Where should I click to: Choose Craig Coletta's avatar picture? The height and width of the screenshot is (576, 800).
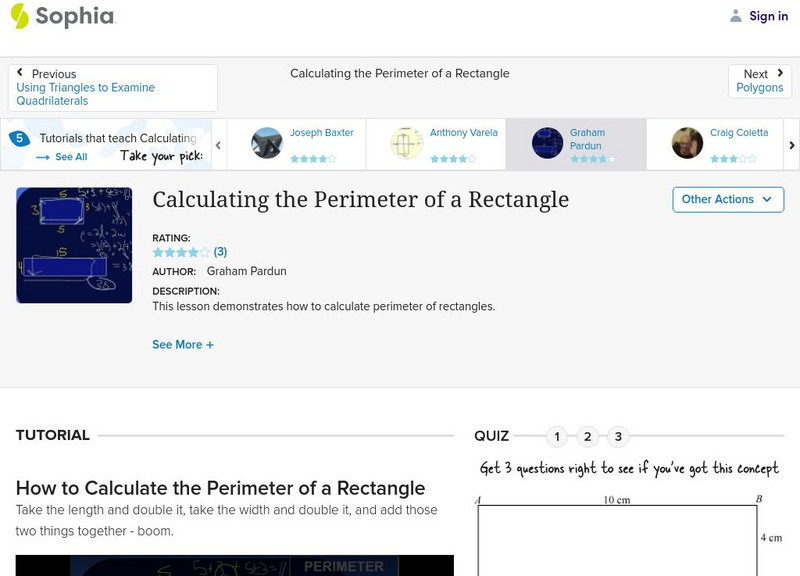tap(687, 143)
